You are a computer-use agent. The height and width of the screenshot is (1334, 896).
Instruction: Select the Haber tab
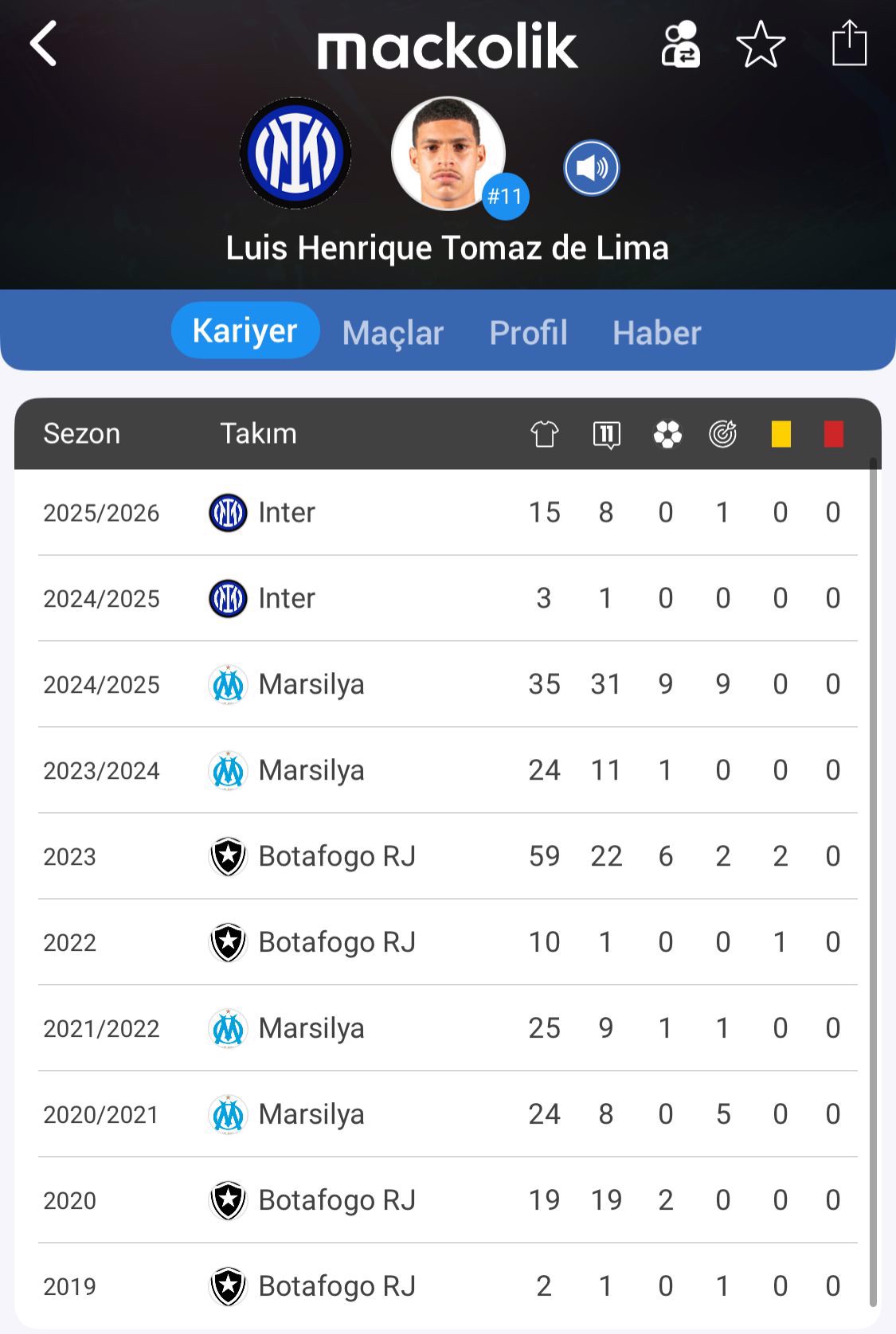[x=657, y=333]
